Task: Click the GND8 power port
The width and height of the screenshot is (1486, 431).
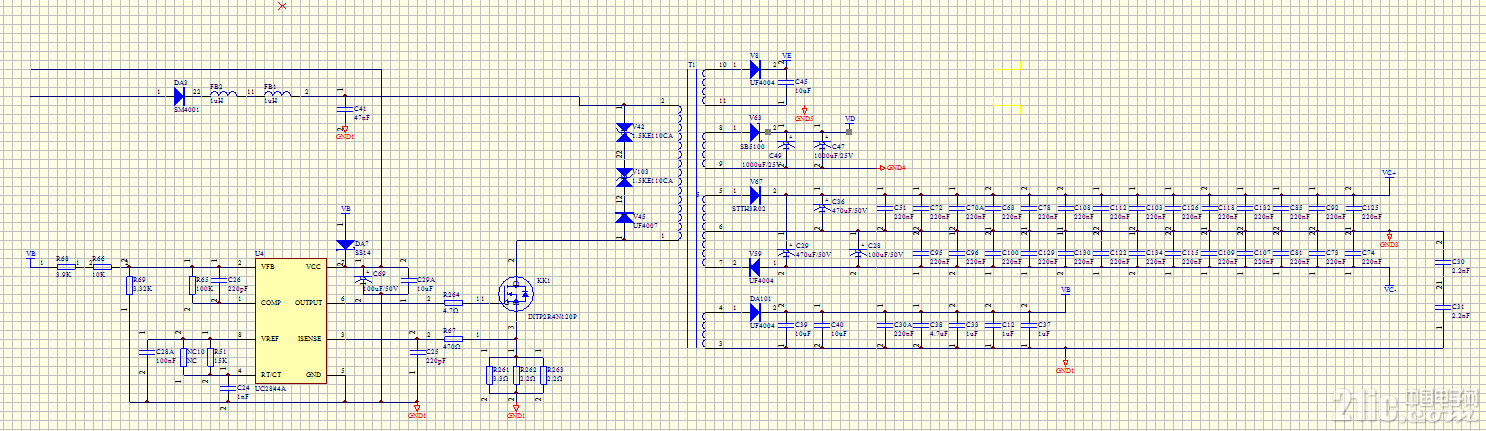Action: (1388, 240)
